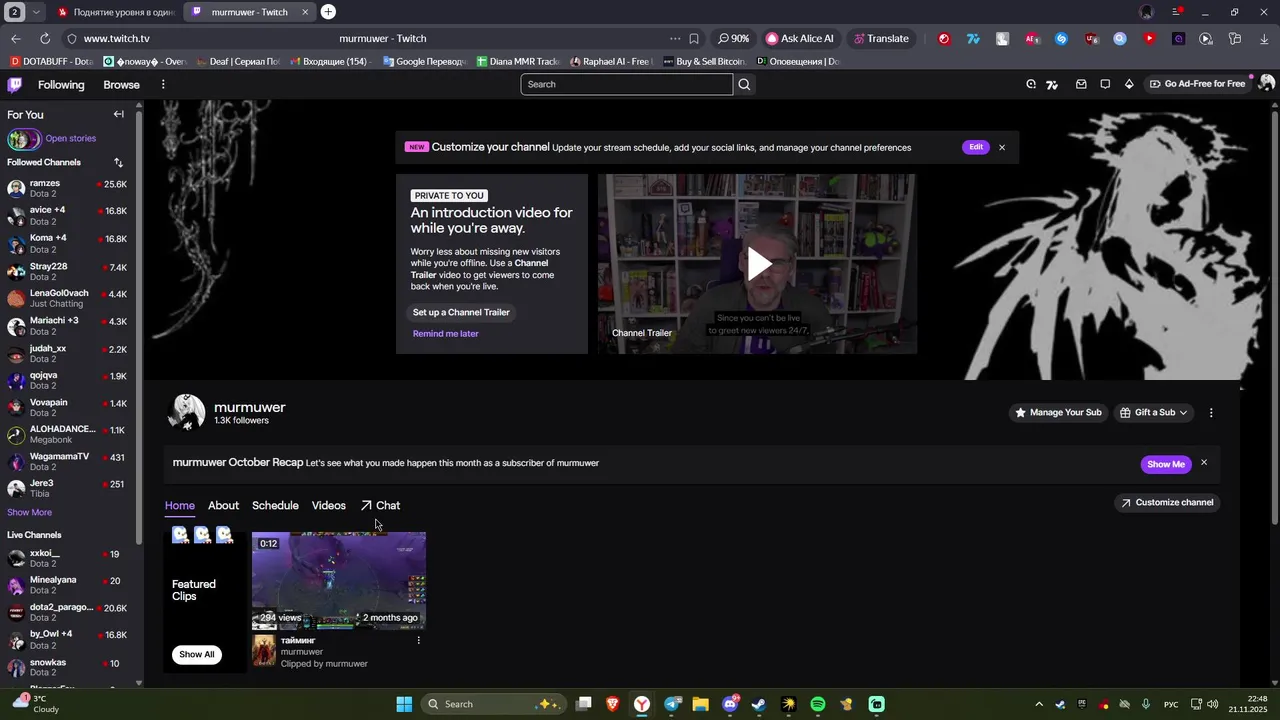Open Twitch inbox whispers envelope icon
Image resolution: width=1280 pixels, height=720 pixels.
(1081, 84)
